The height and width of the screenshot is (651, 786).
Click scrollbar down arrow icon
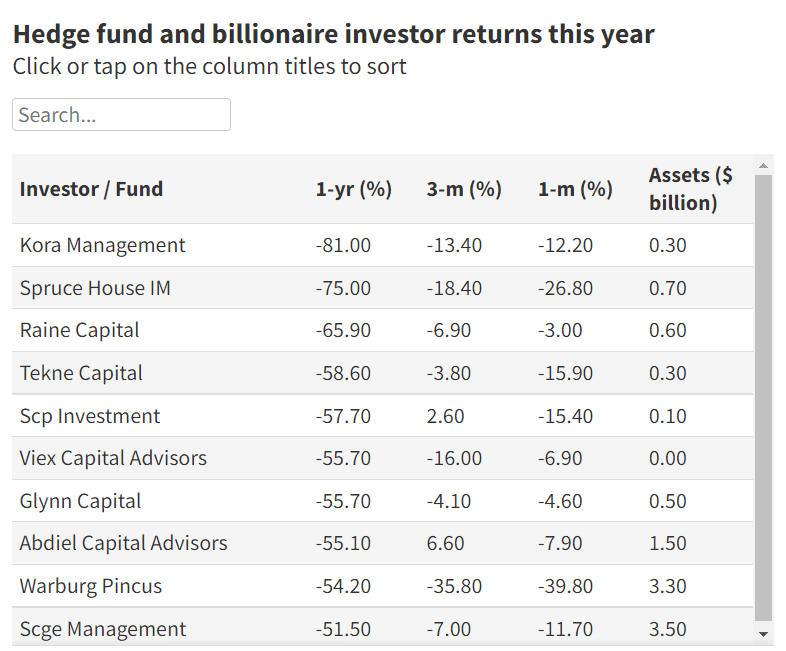pos(764,633)
